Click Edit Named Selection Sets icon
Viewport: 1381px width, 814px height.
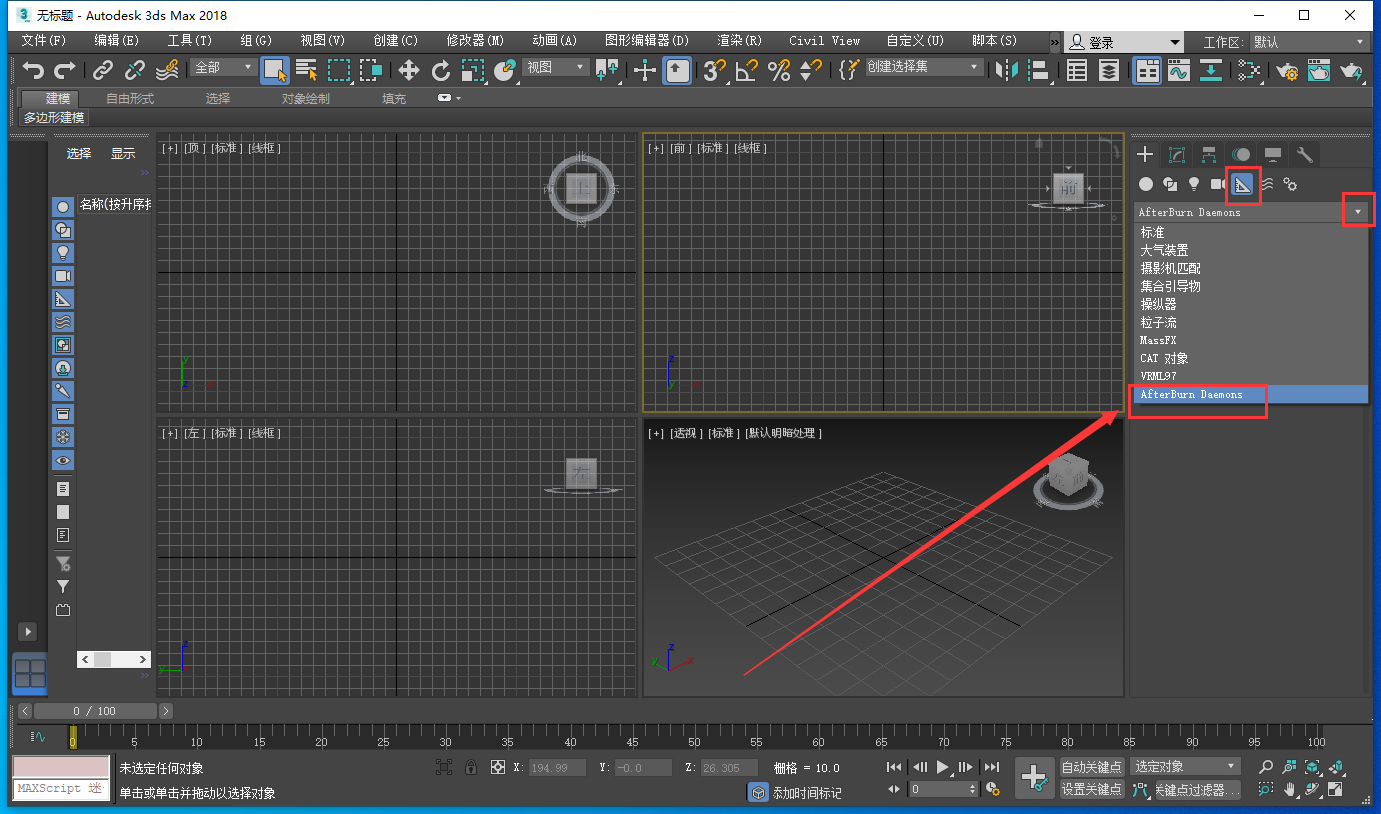pyautogui.click(x=849, y=70)
